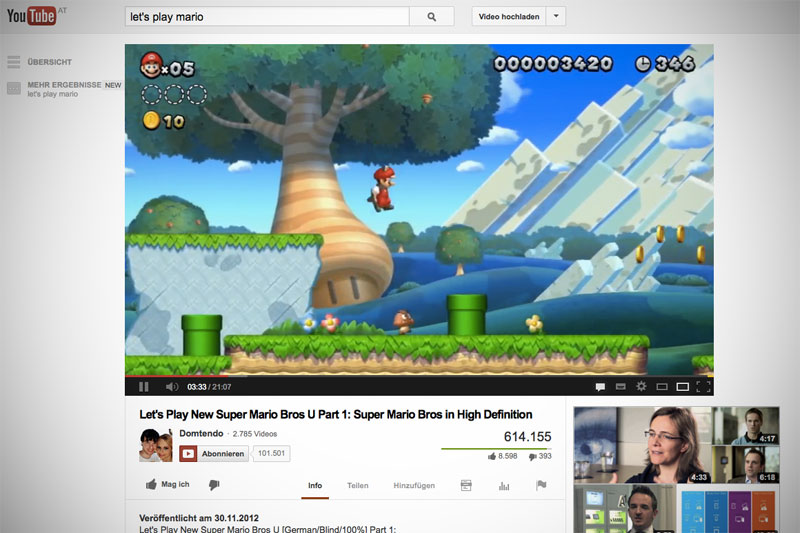Click the video title text
Image resolution: width=800 pixels, height=533 pixels.
click(336, 414)
